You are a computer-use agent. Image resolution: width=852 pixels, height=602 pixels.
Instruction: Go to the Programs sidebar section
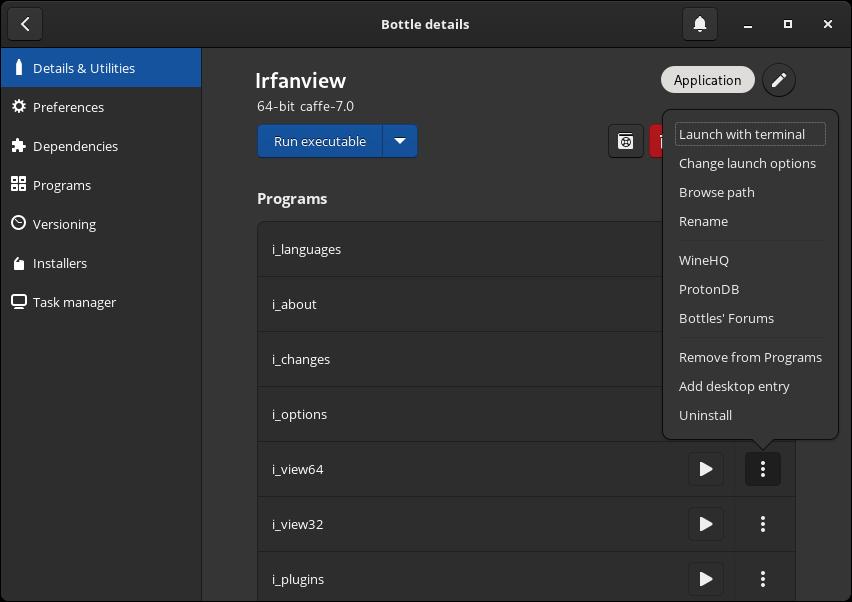(x=101, y=185)
